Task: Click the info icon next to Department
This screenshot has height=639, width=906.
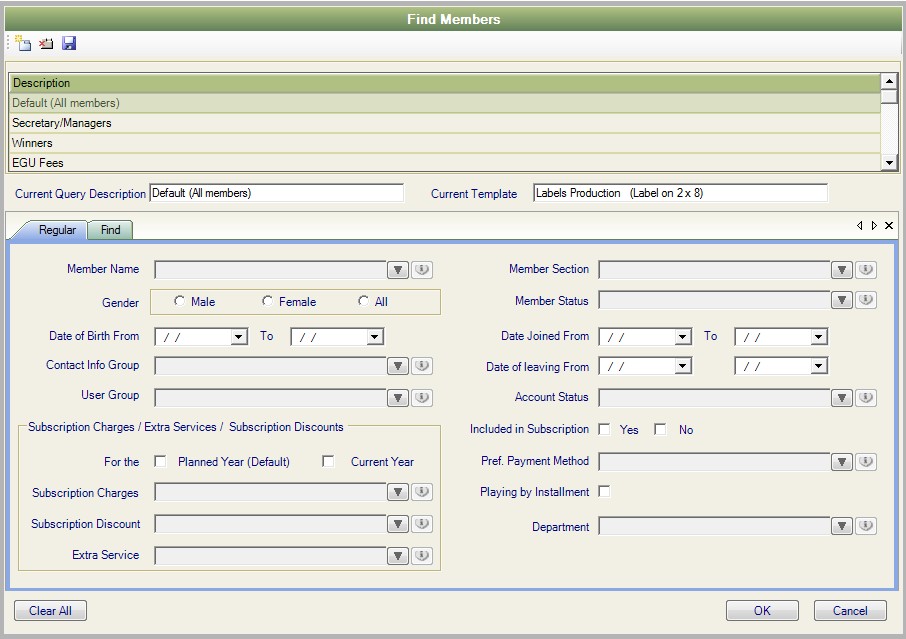Action: pyautogui.click(x=866, y=526)
